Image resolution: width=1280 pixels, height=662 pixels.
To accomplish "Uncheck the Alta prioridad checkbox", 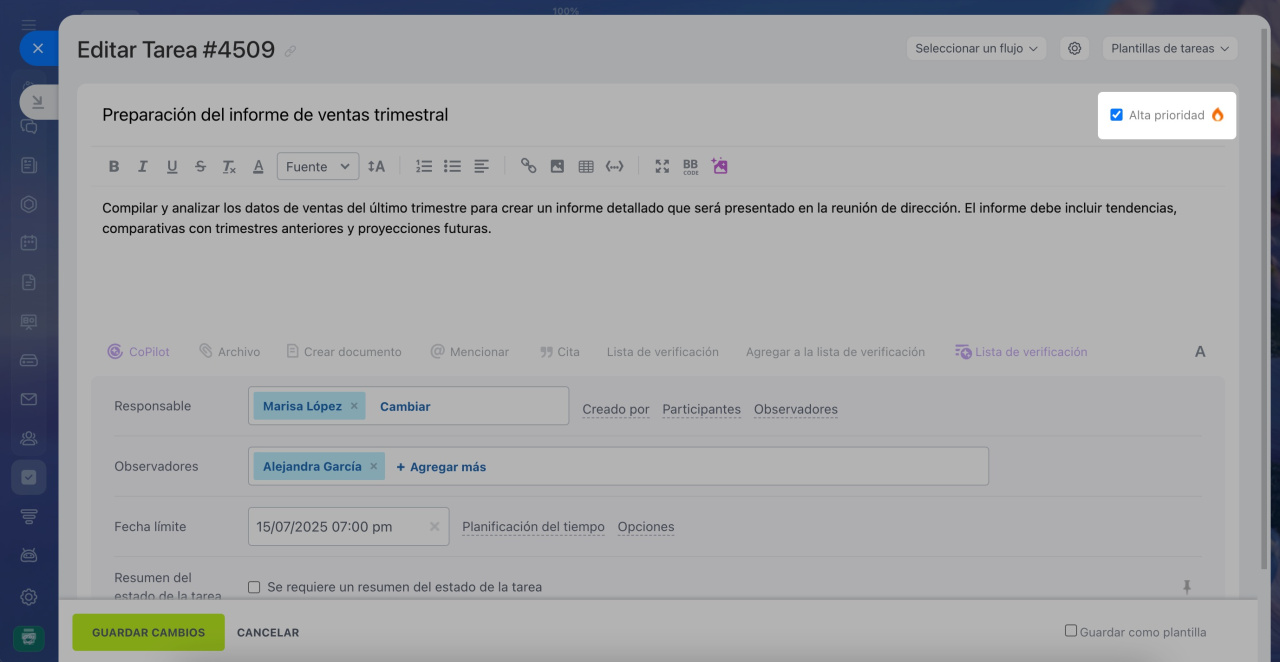I will point(1116,115).
